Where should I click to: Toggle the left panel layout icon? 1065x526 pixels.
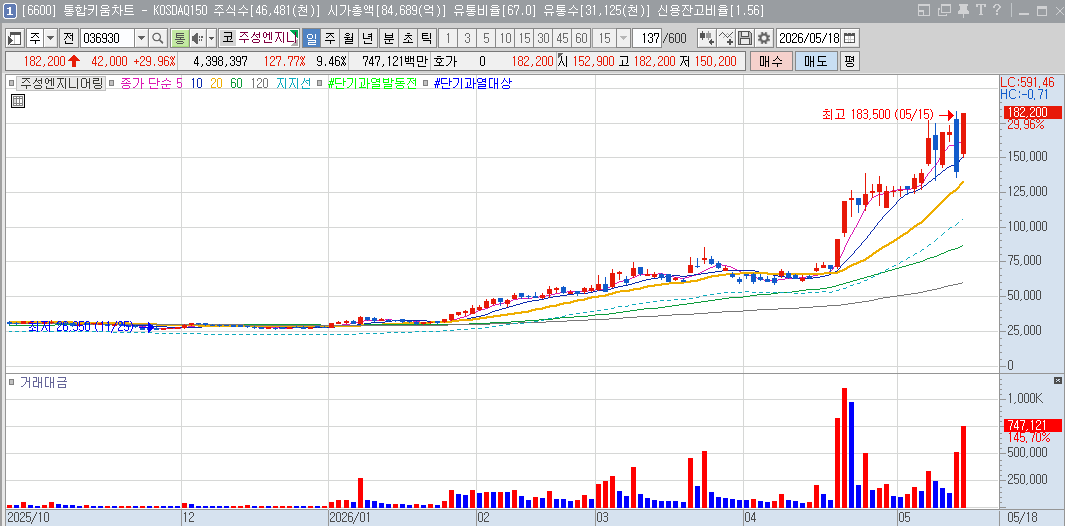(15, 37)
